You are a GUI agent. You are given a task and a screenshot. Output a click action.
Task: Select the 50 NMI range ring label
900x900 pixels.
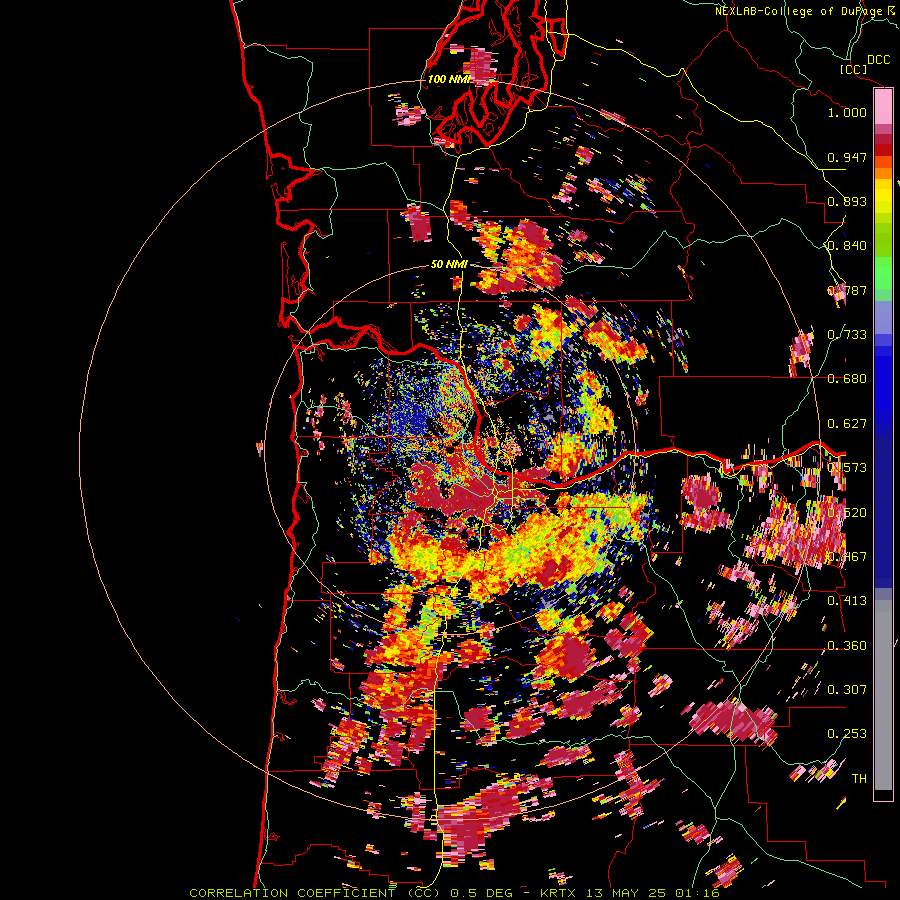pos(449,264)
